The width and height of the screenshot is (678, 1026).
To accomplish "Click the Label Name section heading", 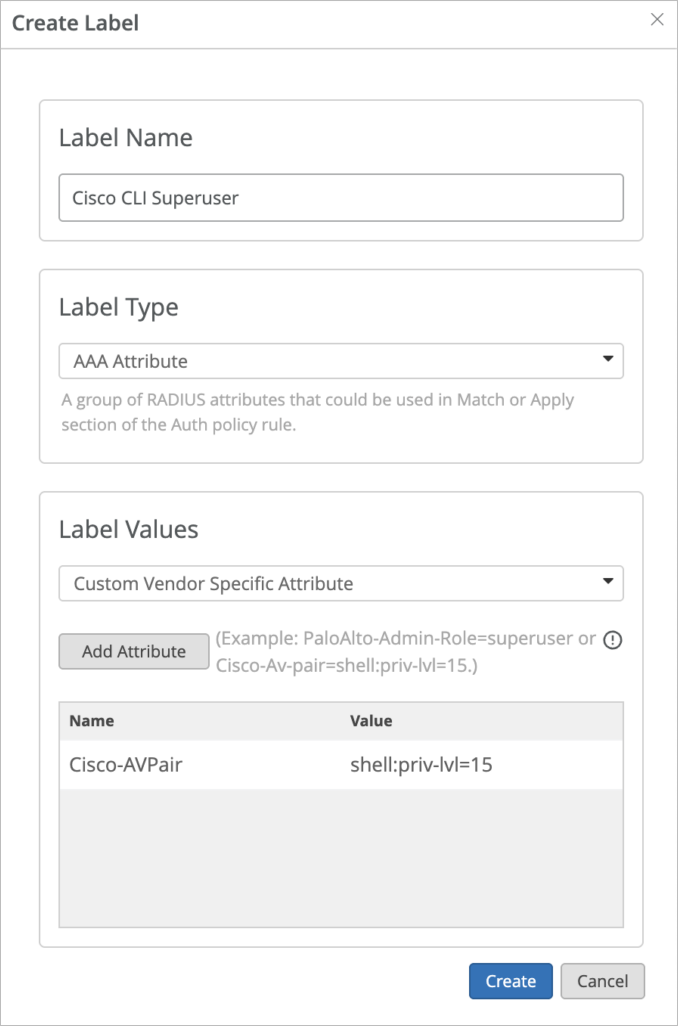I will coord(125,138).
